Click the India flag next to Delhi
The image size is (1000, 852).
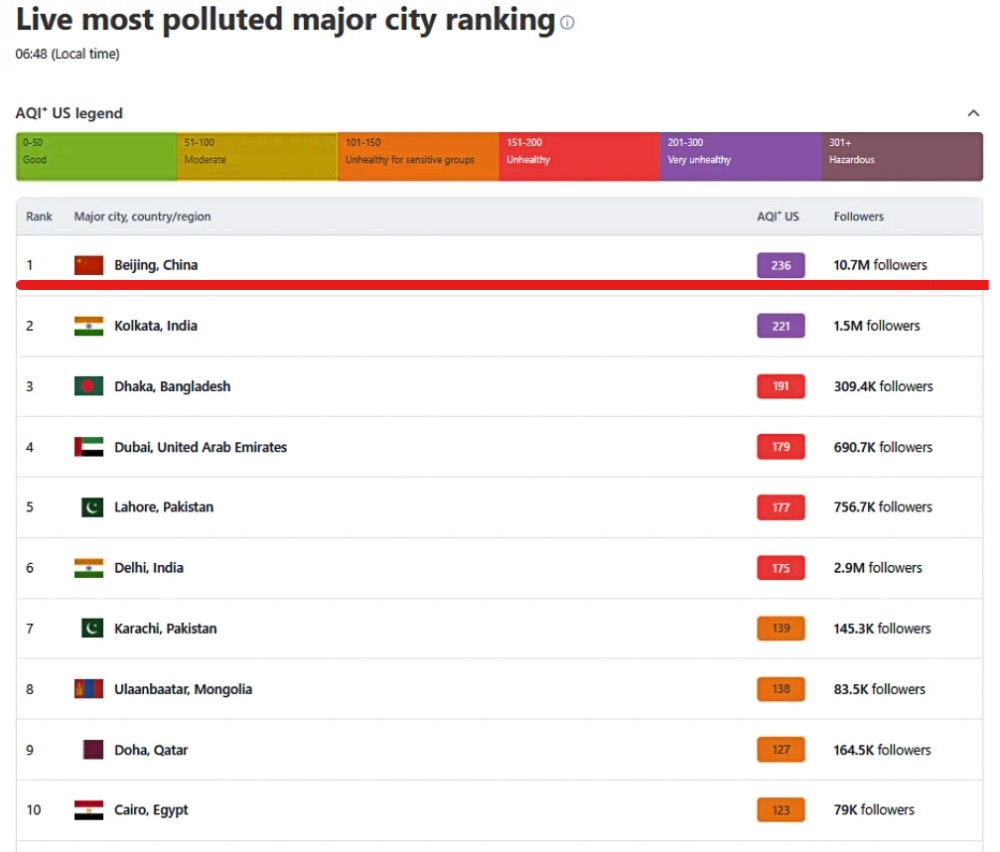tap(89, 568)
